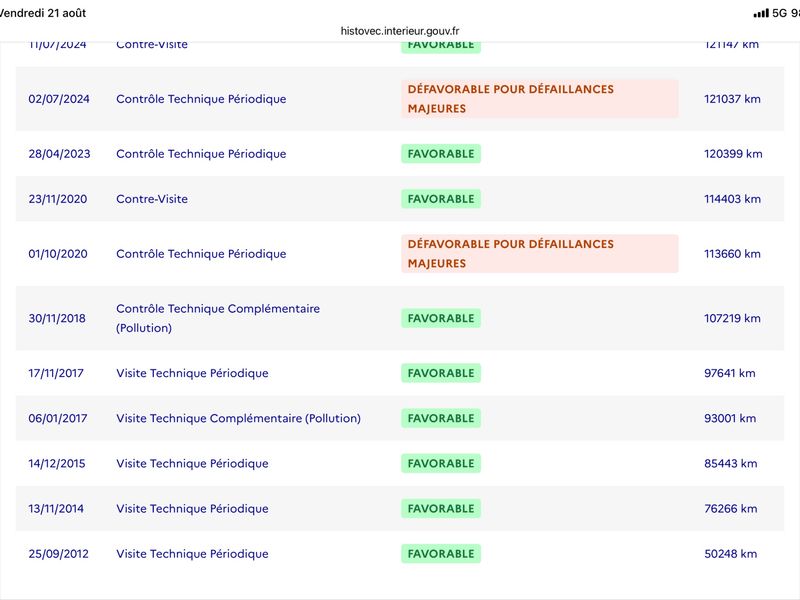Viewport: 800px width, 600px height.
Task: Select the 13/11/2014 Visite Technique Périodique row
Action: coord(399,509)
